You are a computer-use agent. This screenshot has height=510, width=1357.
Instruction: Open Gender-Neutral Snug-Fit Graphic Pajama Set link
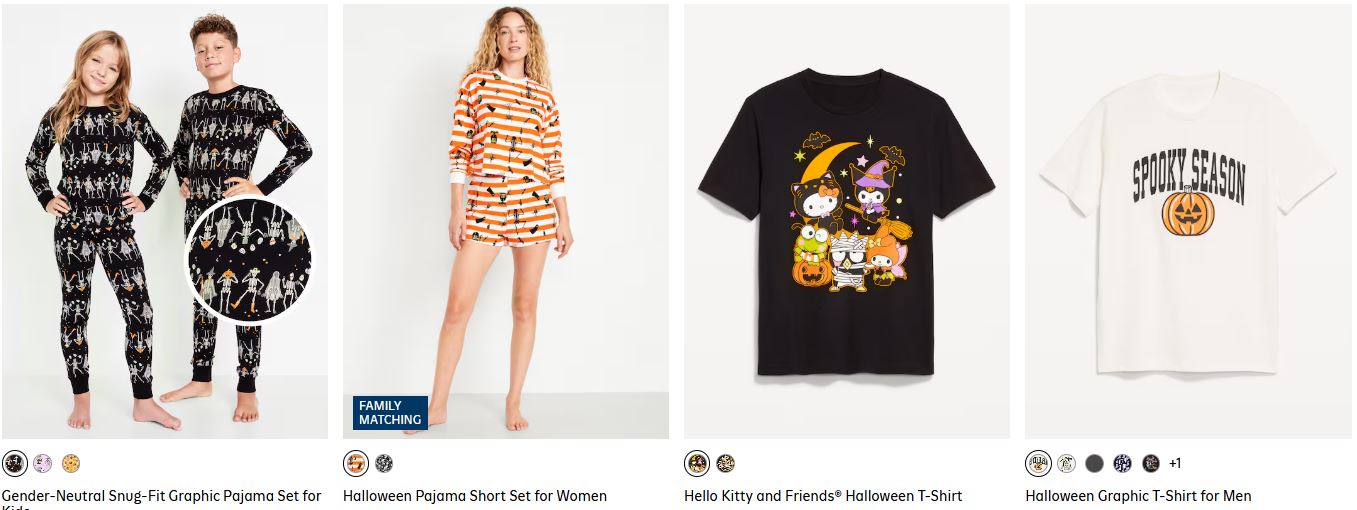[x=162, y=496]
